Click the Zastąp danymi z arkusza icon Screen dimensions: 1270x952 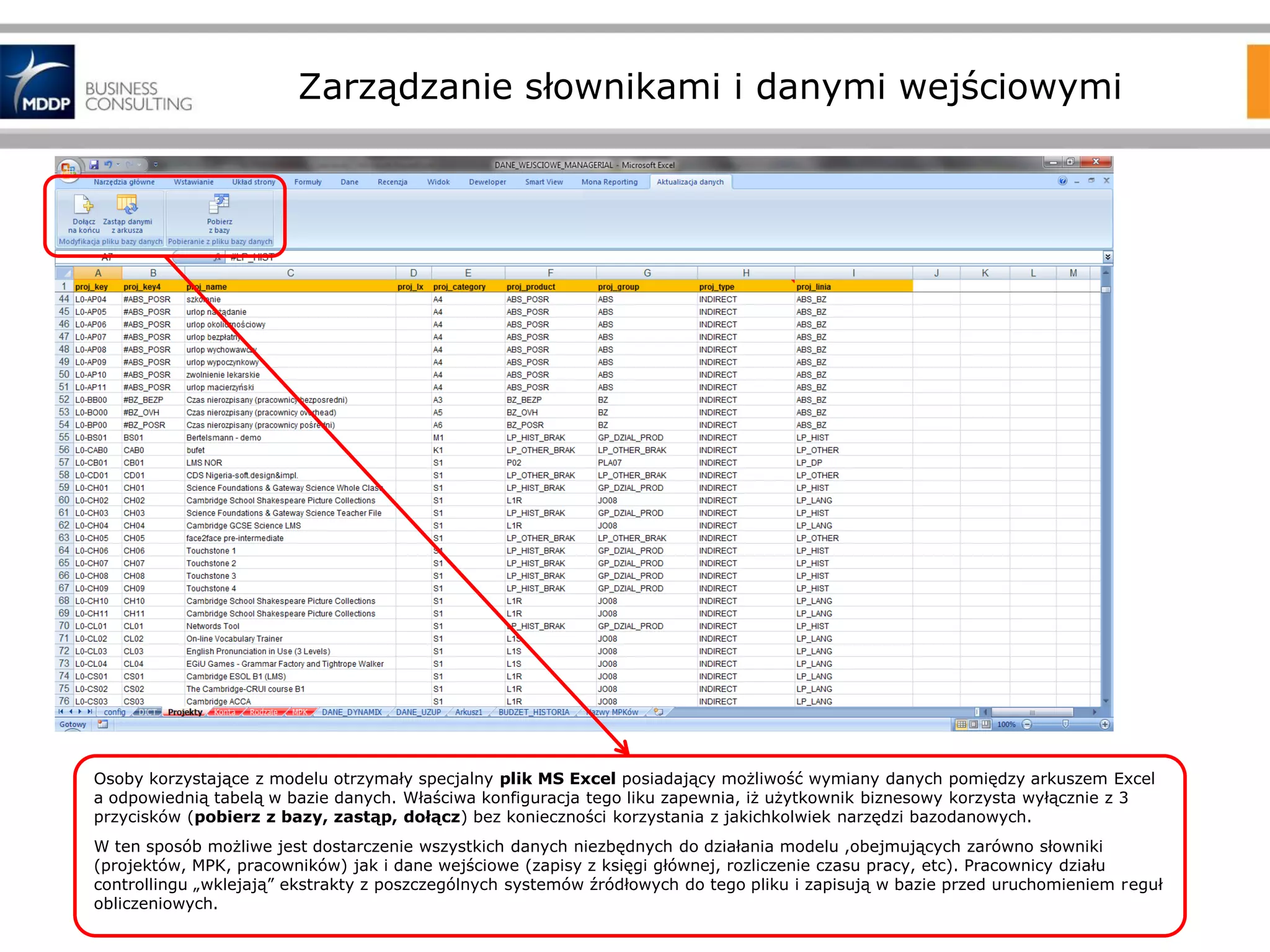pos(127,205)
